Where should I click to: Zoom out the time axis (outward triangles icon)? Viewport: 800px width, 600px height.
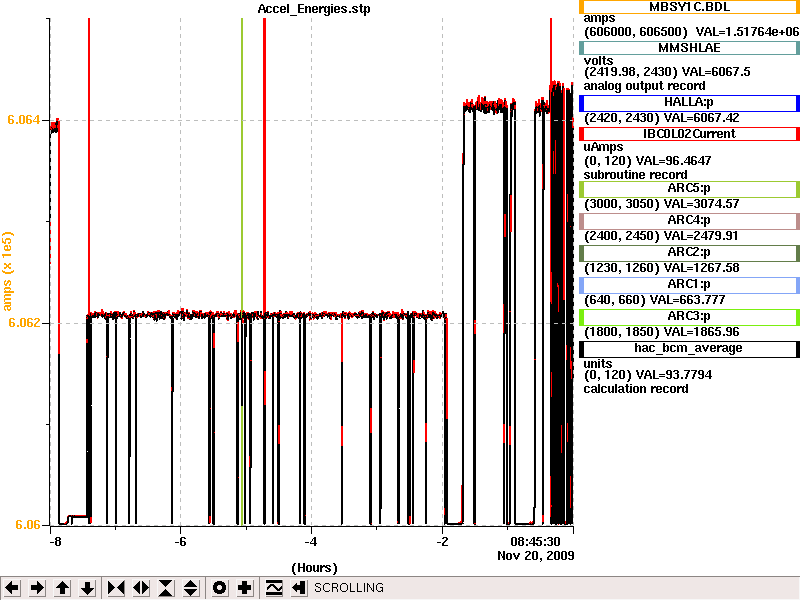[141, 588]
